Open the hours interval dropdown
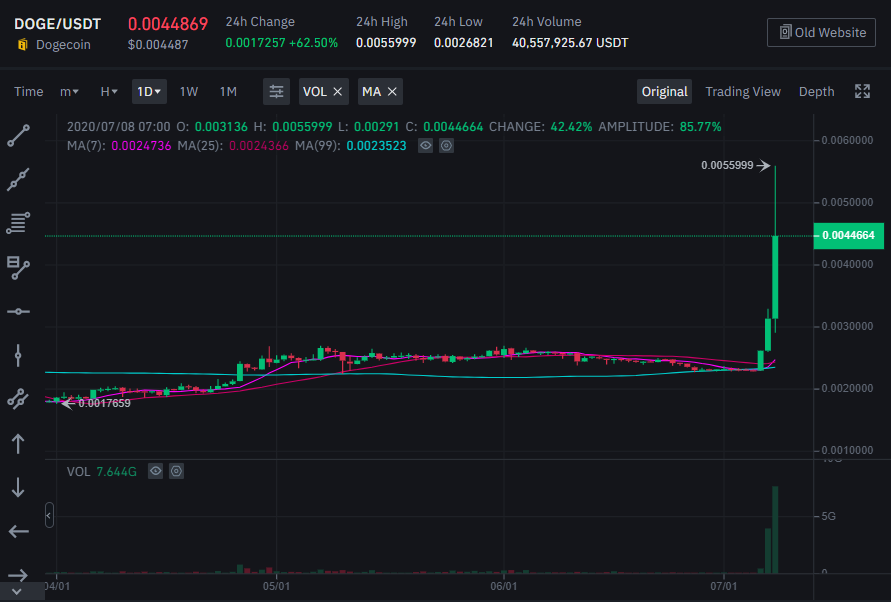The height and width of the screenshot is (602, 891). [x=109, y=92]
